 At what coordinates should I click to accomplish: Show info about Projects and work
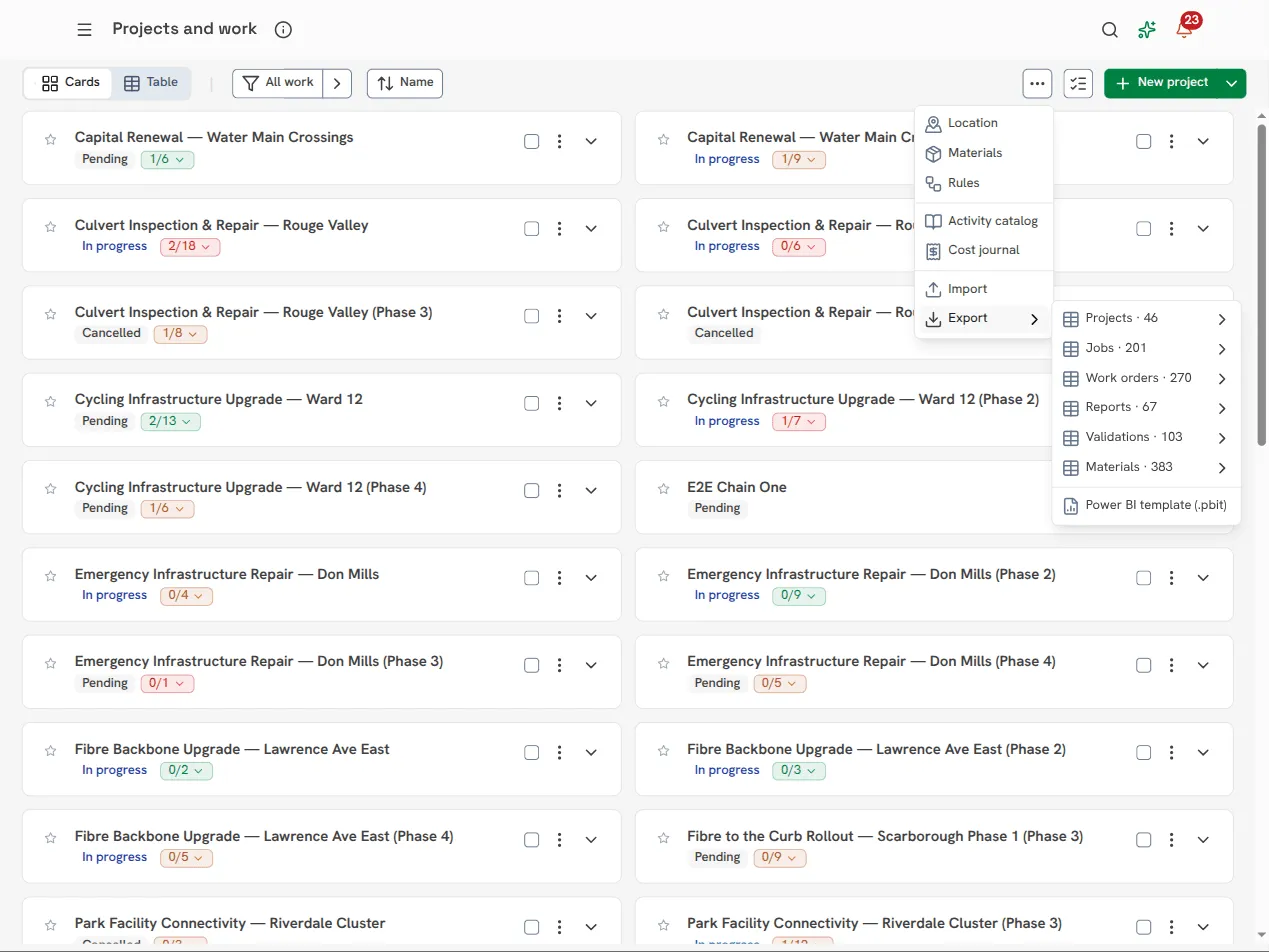coord(283,30)
